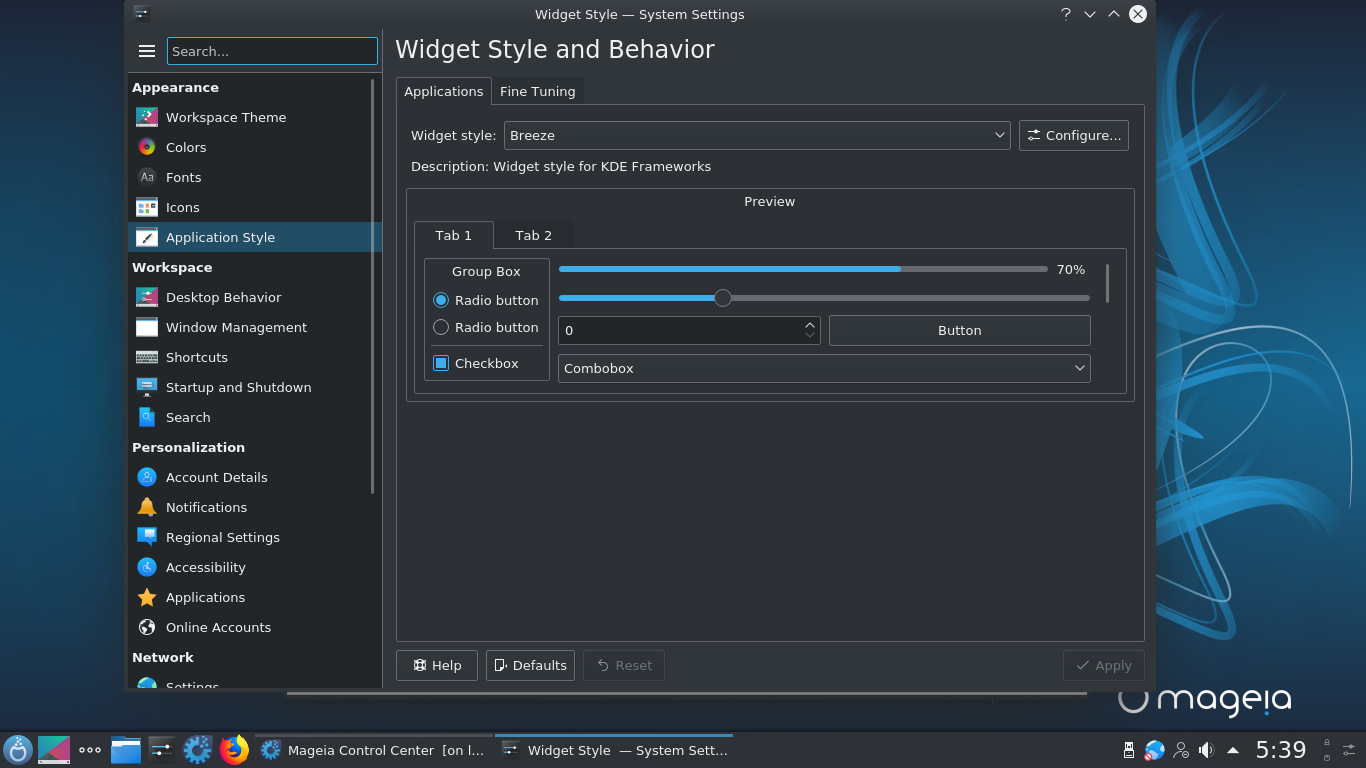Select the first Radio button in preview
This screenshot has width=1366, height=768.
pyautogui.click(x=441, y=300)
